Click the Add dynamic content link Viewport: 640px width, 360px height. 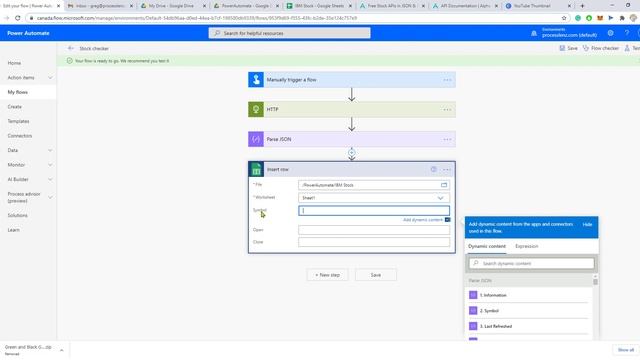[x=422, y=220]
